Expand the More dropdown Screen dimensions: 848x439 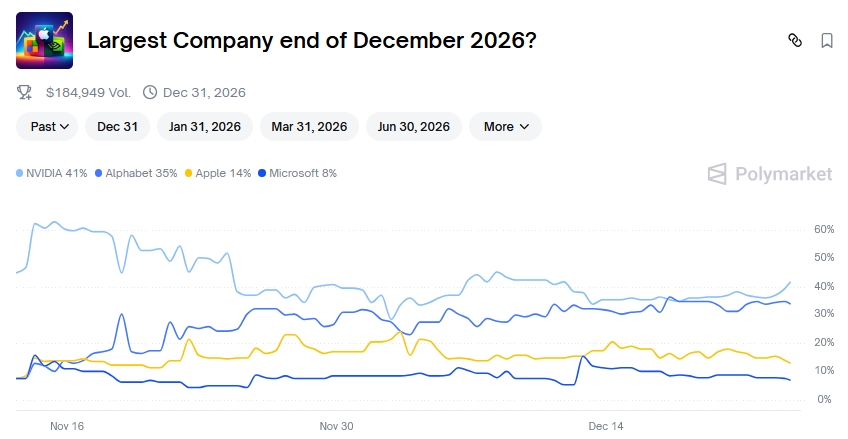tap(505, 127)
